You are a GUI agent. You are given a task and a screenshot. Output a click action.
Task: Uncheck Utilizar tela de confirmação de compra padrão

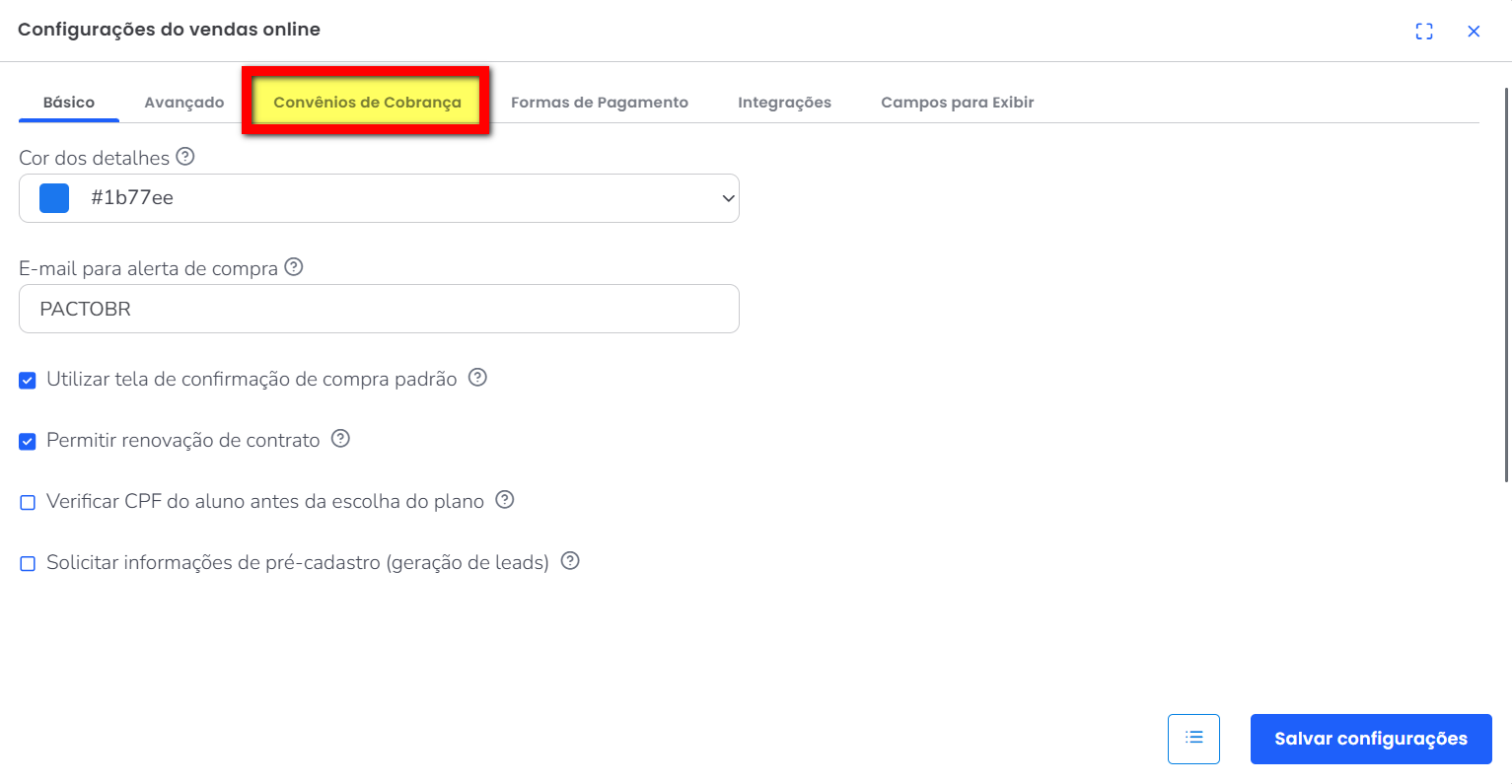pyautogui.click(x=28, y=381)
